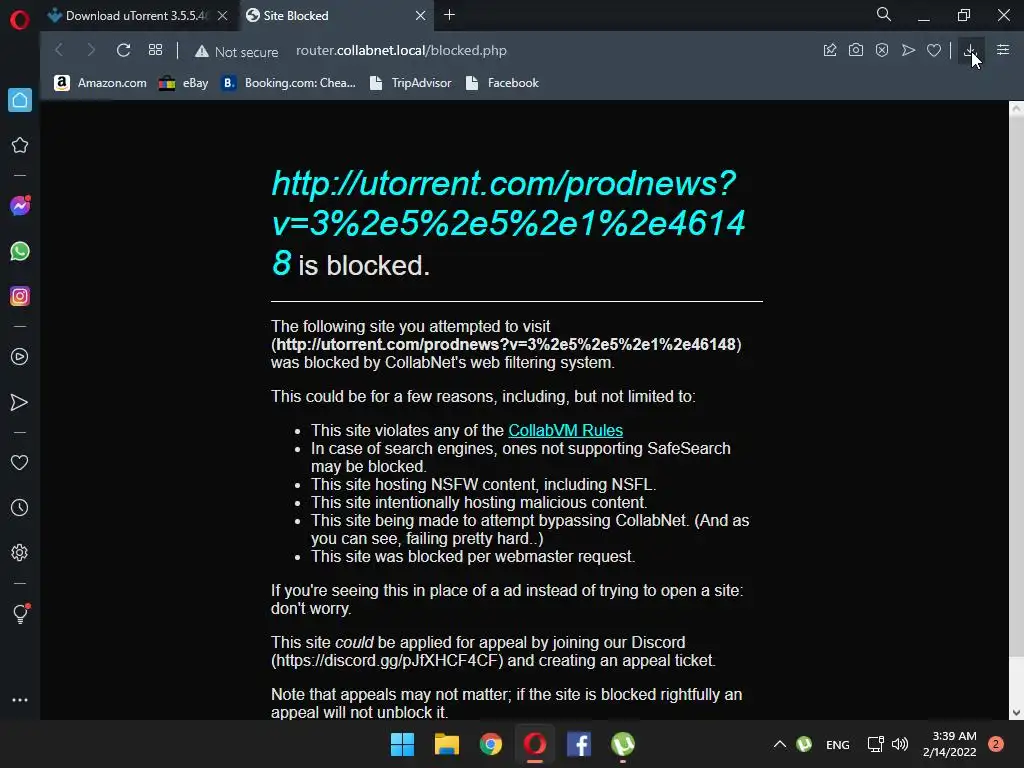Open the Facebook bookmark
This screenshot has height=768, width=1024.
[x=502, y=83]
